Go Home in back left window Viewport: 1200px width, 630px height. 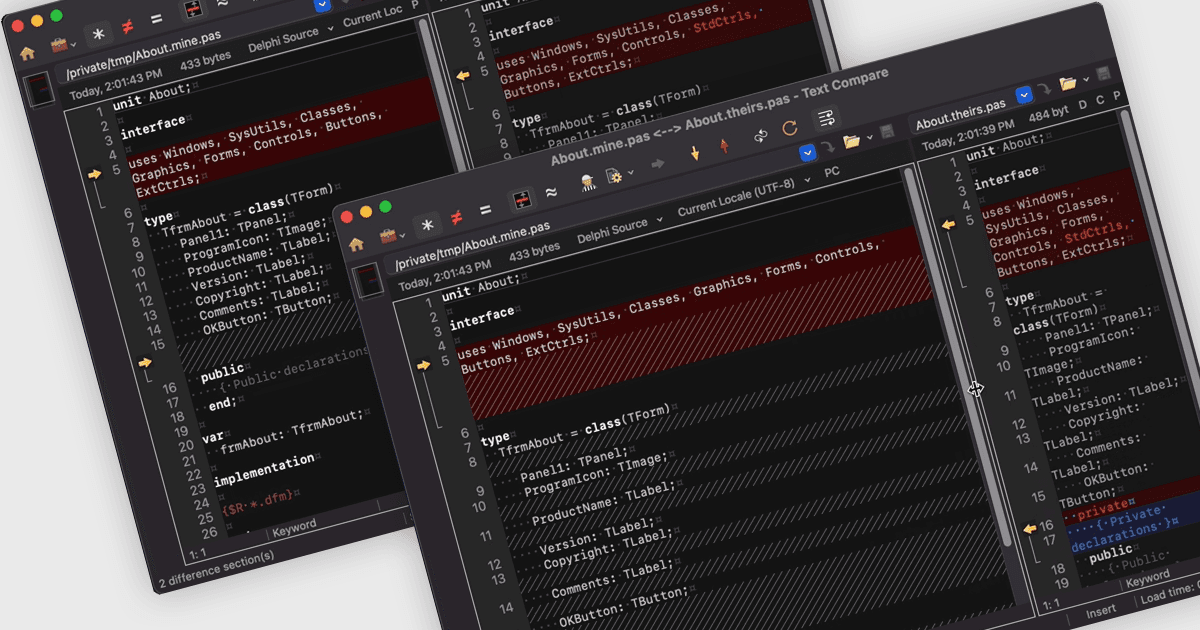click(x=27, y=53)
